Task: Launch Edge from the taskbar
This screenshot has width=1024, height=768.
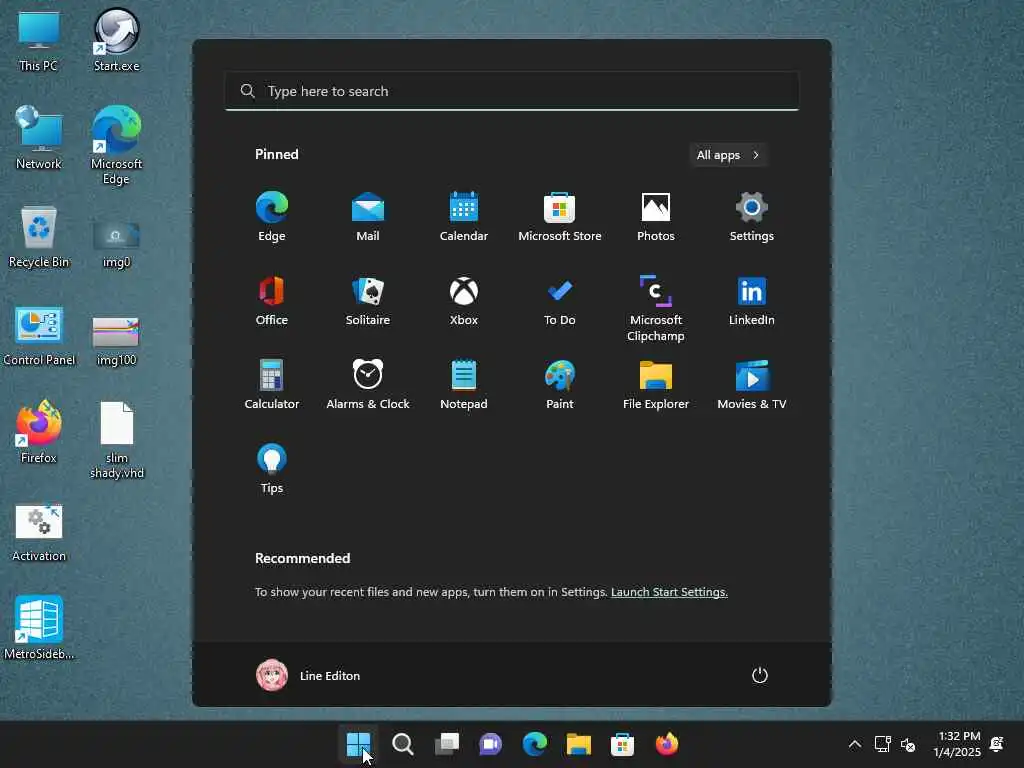Action: tap(534, 744)
